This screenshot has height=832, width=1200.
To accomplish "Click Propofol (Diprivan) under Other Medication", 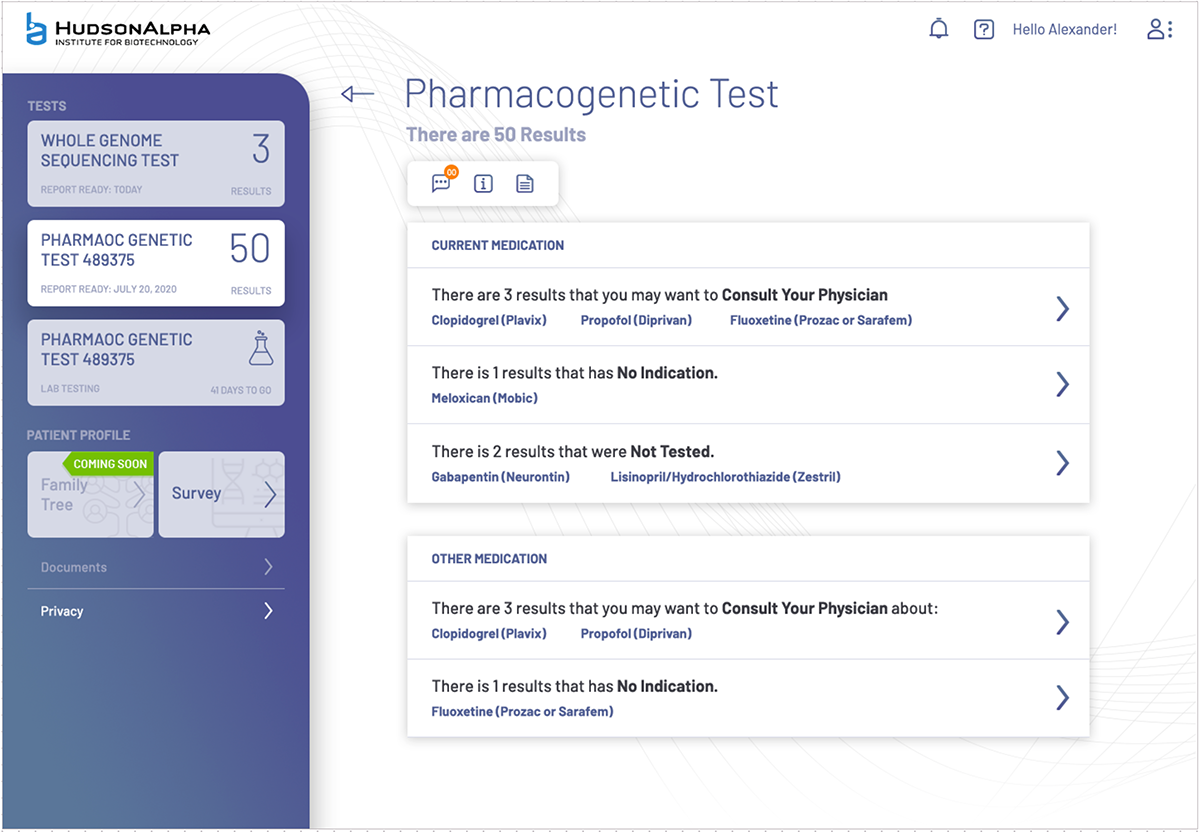I will tap(636, 634).
